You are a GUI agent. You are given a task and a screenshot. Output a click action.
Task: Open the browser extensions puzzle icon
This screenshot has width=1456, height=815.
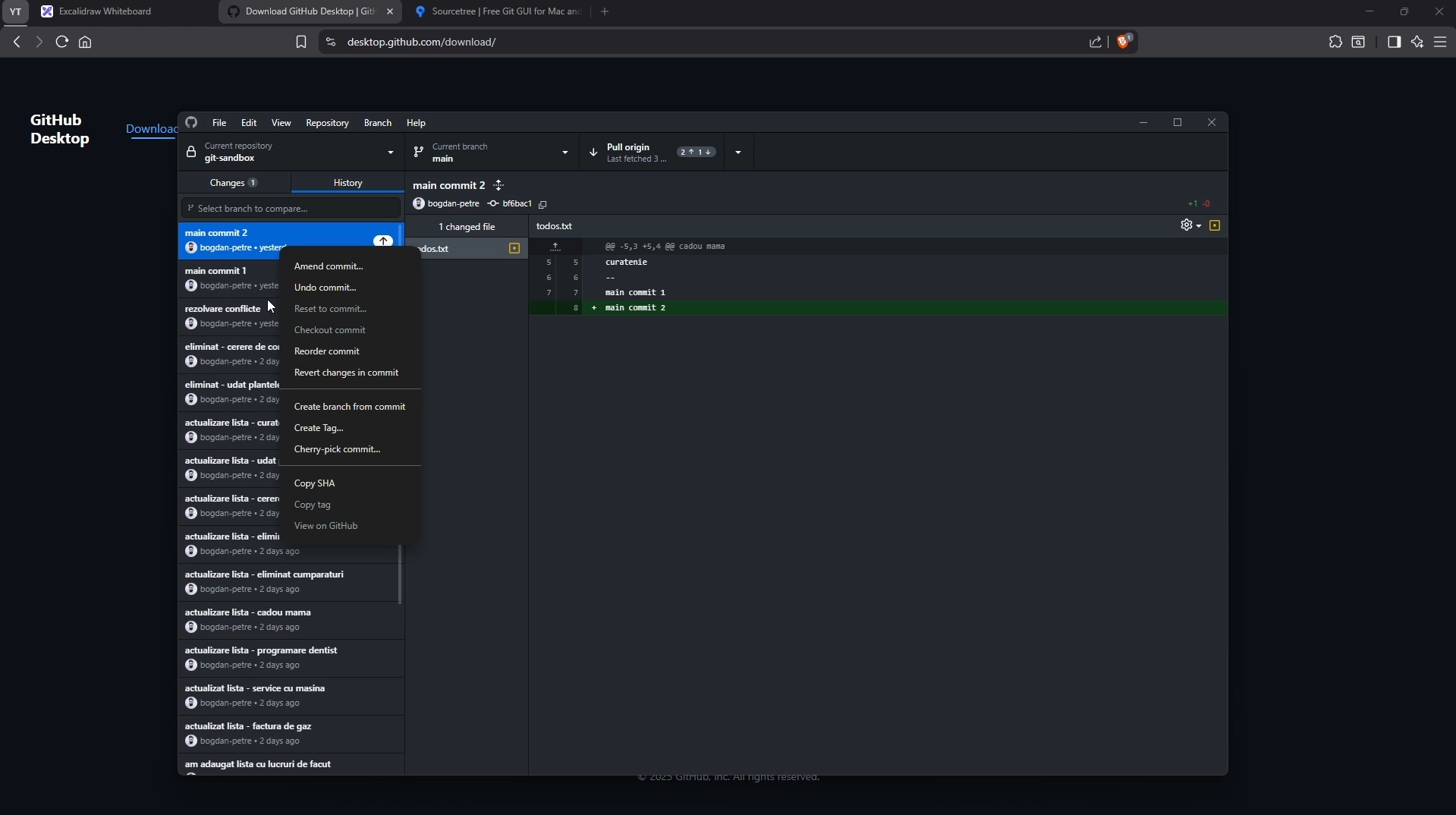click(1335, 42)
